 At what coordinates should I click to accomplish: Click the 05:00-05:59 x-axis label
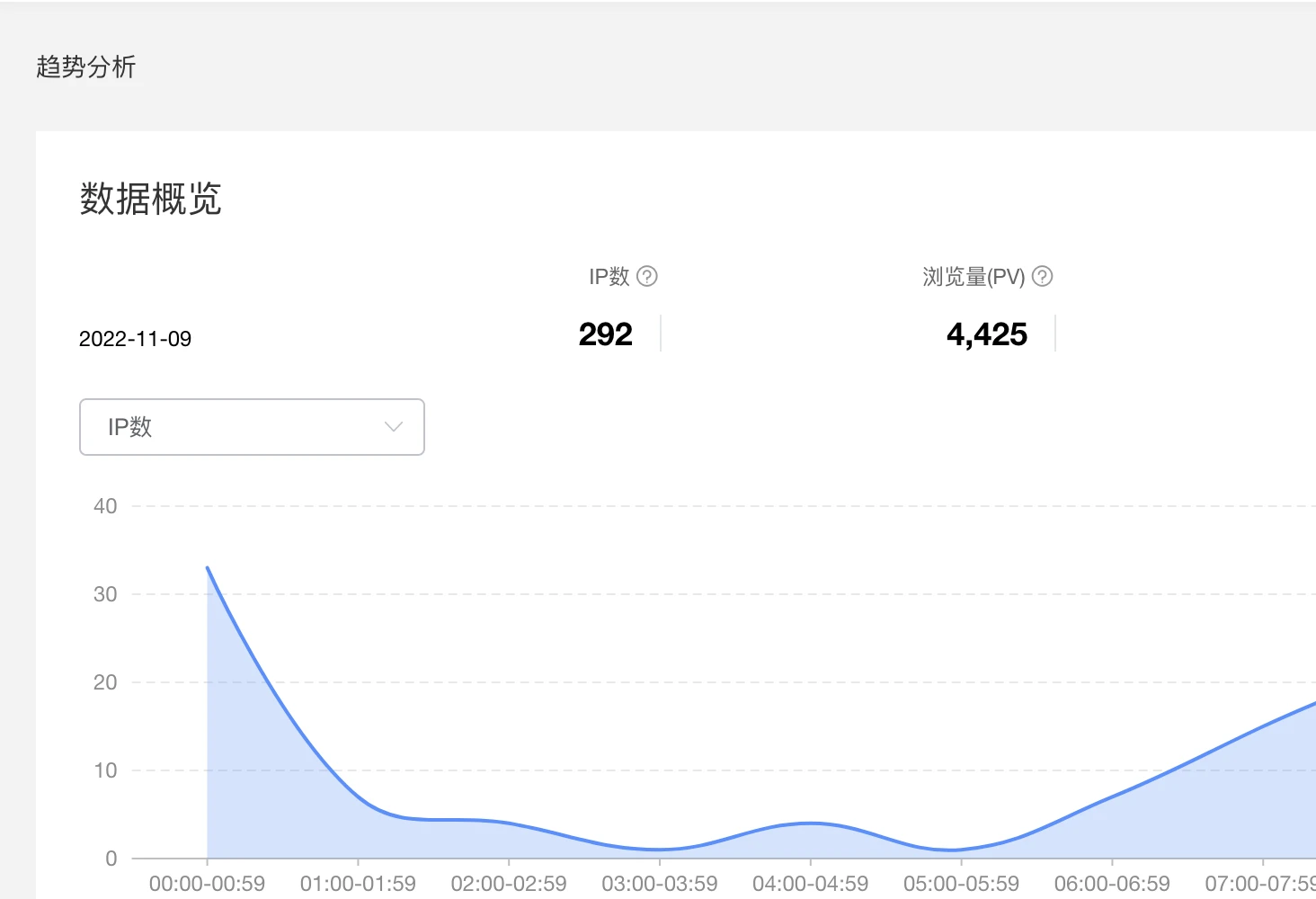(x=961, y=884)
